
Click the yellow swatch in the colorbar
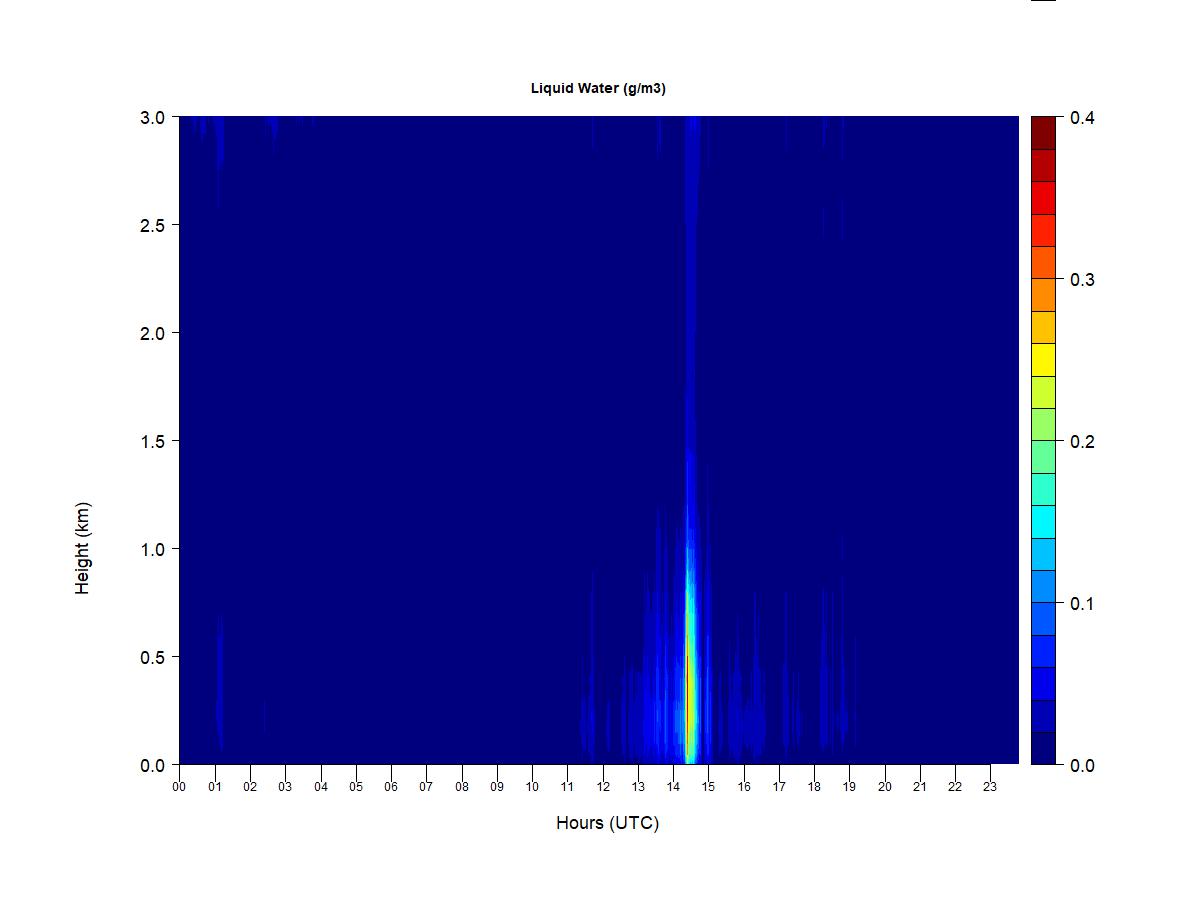[1043, 360]
